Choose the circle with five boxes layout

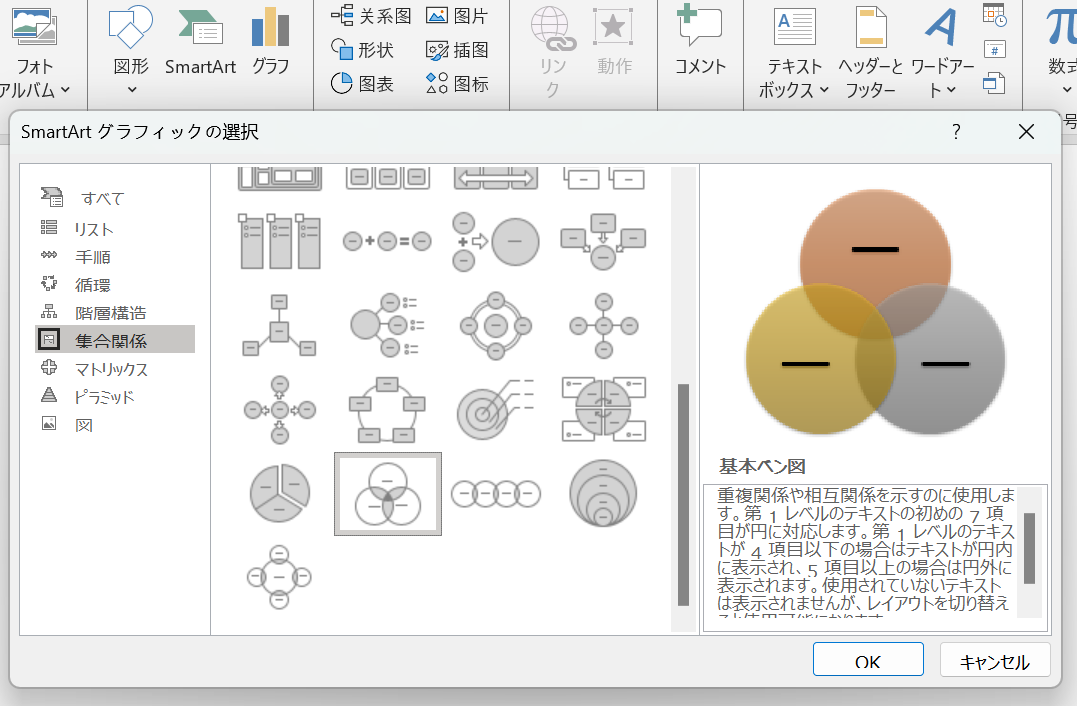coord(387,410)
